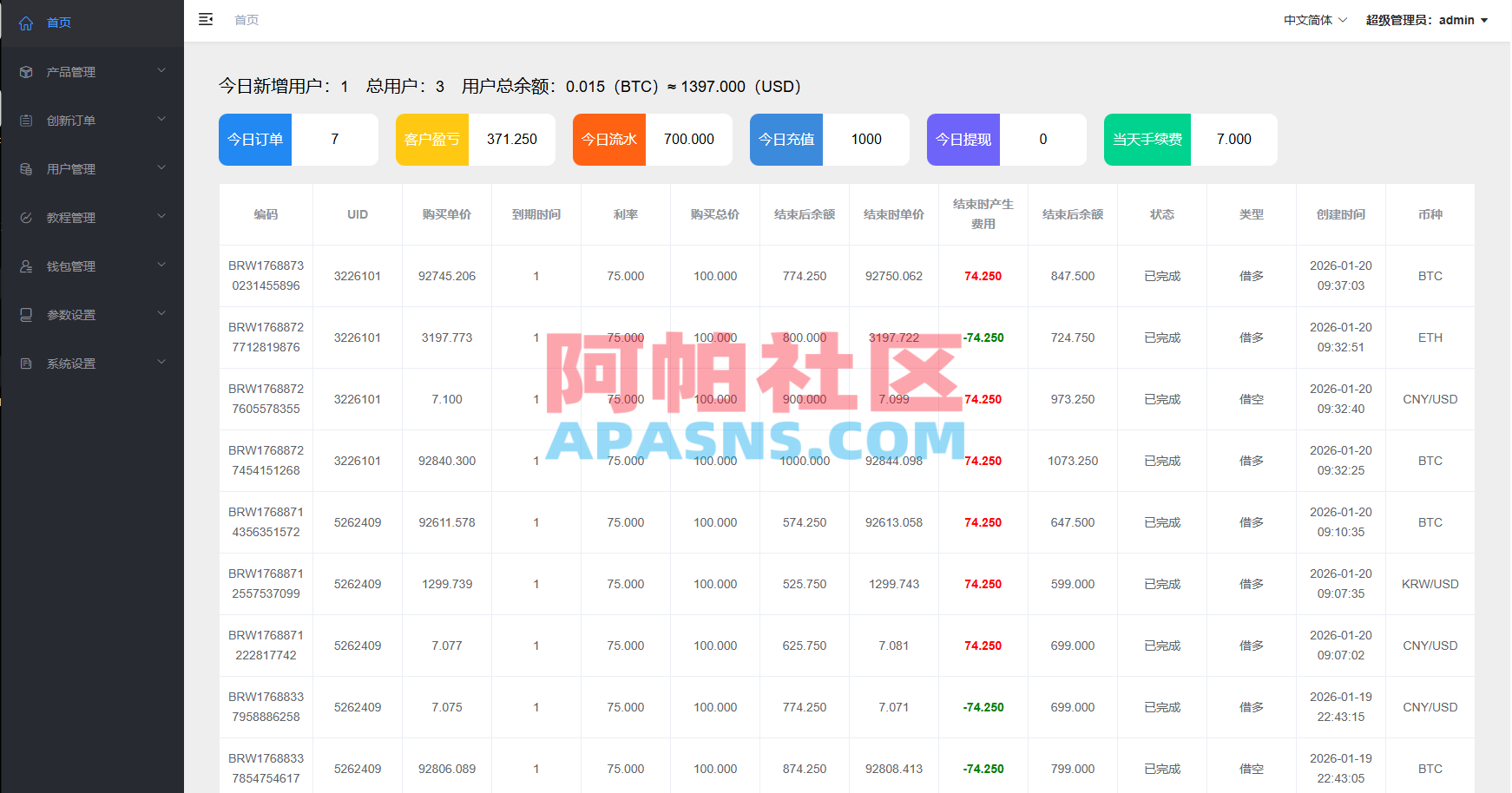Click the orange 今日流水 stat card
The width and height of the screenshot is (1512, 793).
click(x=653, y=140)
